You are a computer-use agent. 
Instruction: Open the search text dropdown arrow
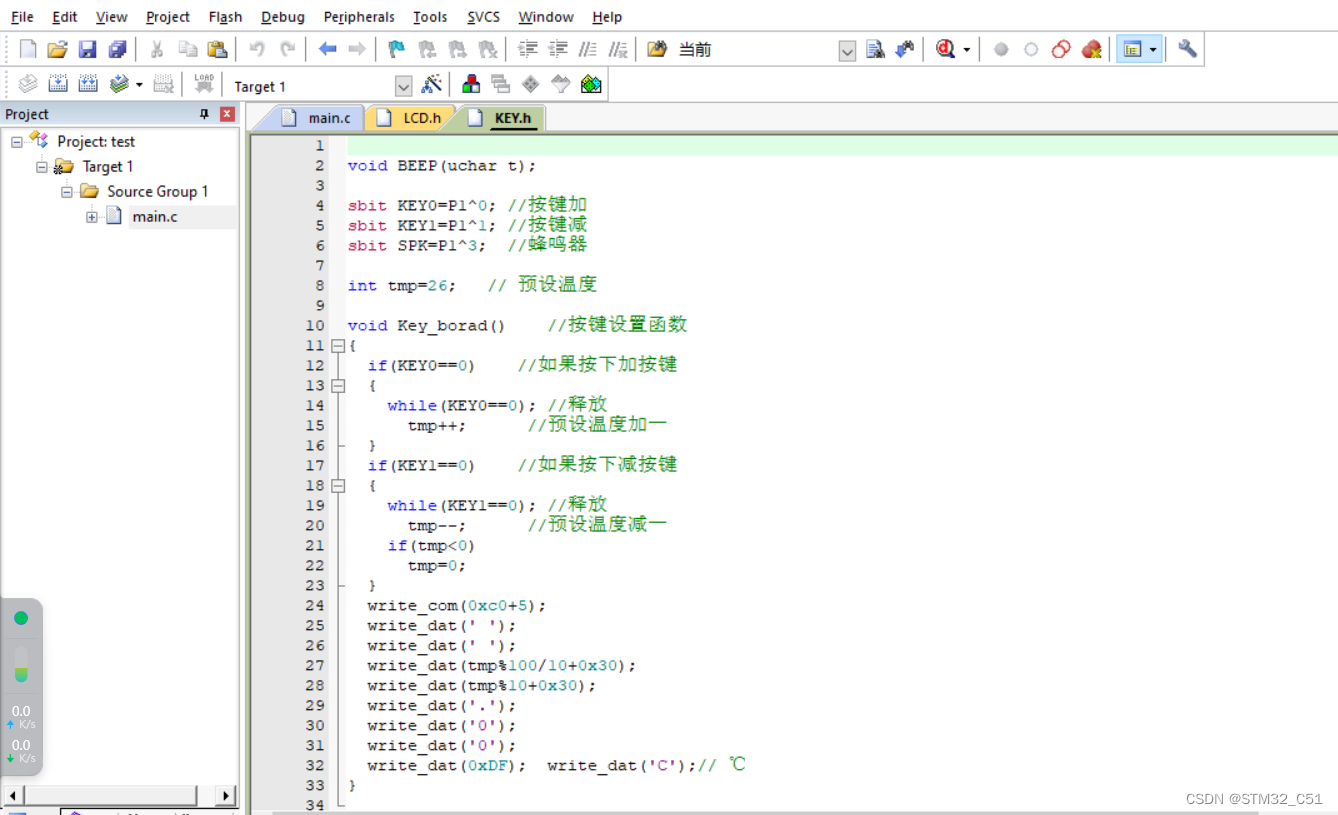point(847,51)
